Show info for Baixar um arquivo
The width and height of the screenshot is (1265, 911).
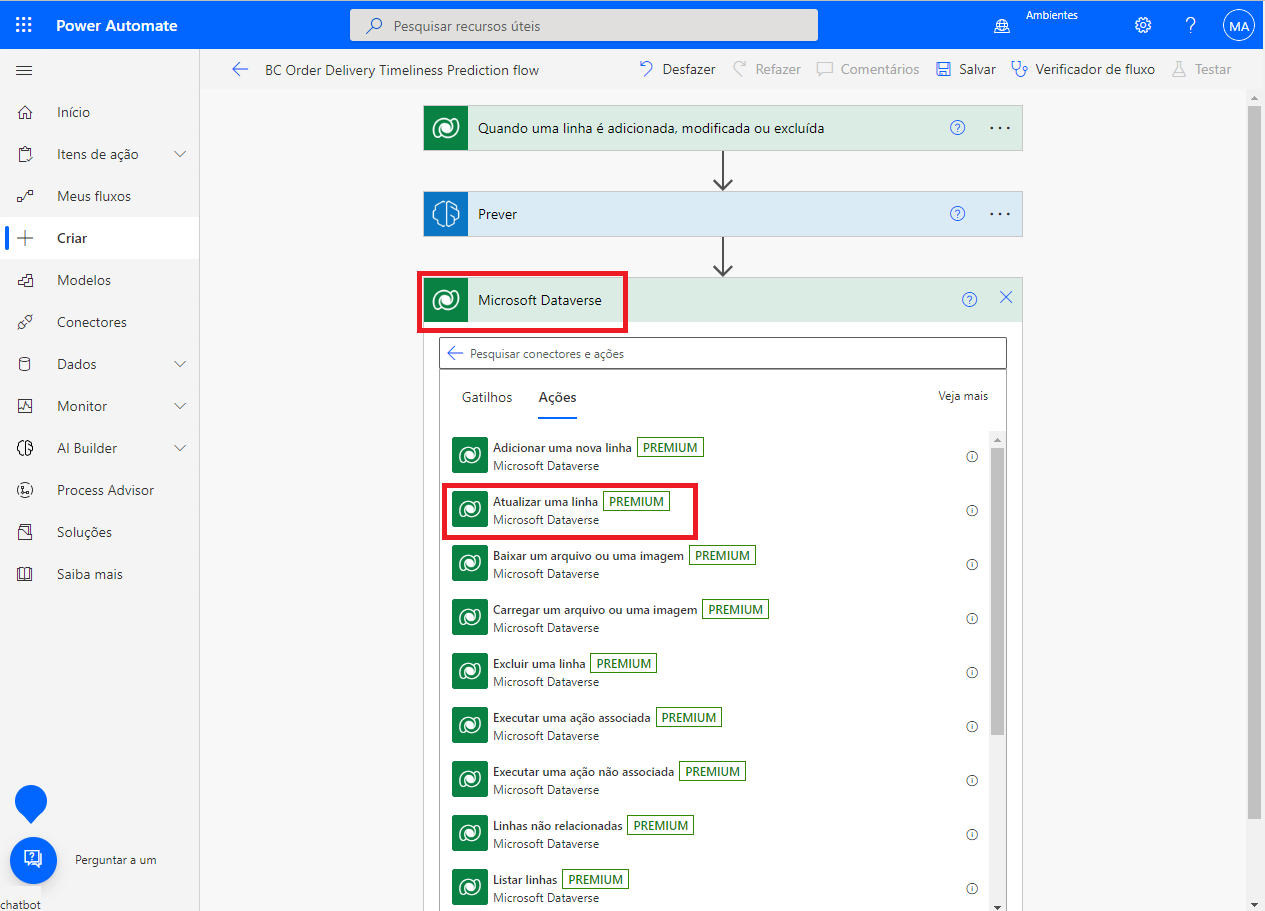[x=972, y=564]
